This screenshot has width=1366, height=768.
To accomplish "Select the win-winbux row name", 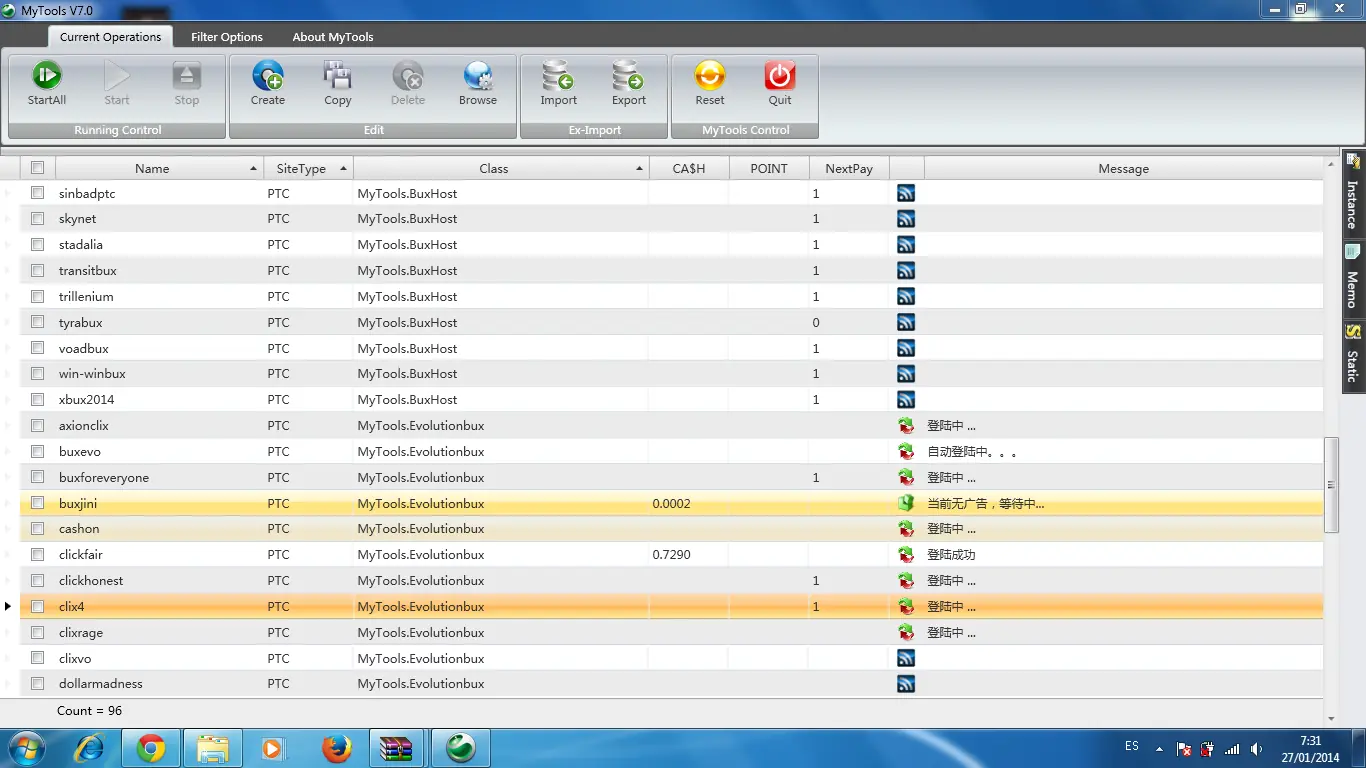I will 92,373.
